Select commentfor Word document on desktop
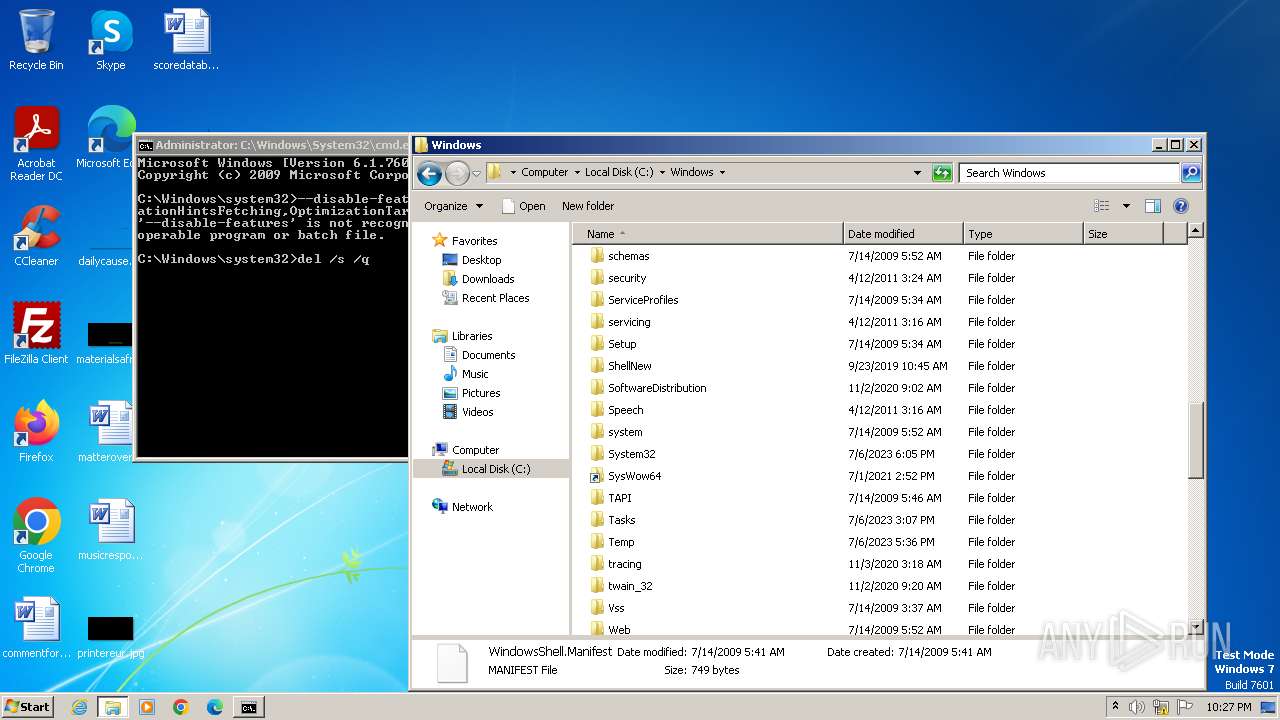The height and width of the screenshot is (720, 1280). point(37,627)
